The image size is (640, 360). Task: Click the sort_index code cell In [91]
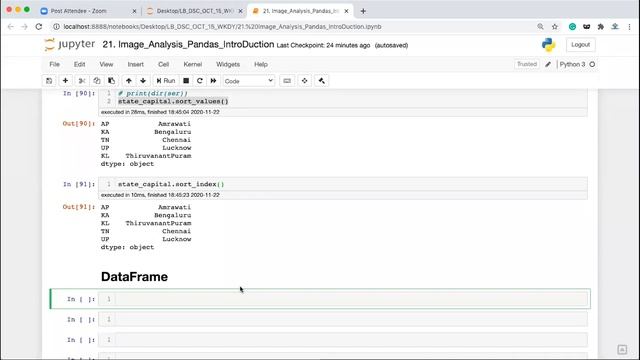point(343,184)
